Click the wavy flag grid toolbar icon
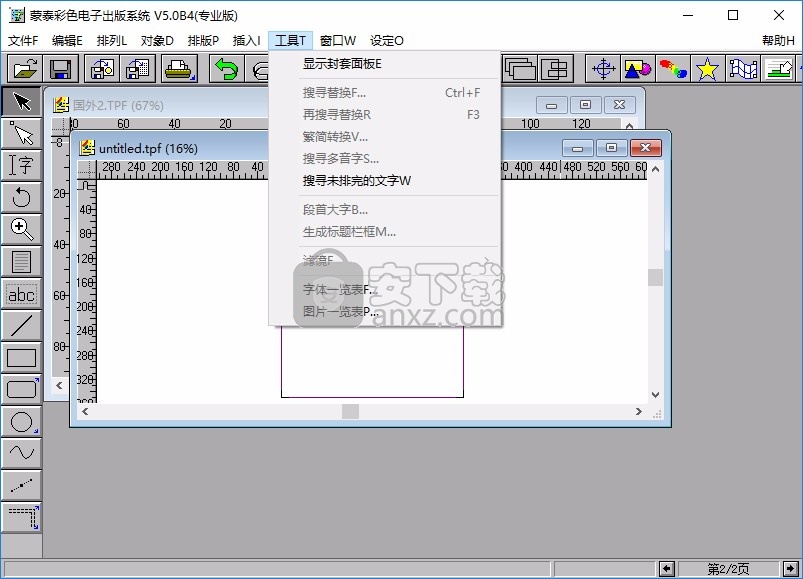 pos(743,69)
